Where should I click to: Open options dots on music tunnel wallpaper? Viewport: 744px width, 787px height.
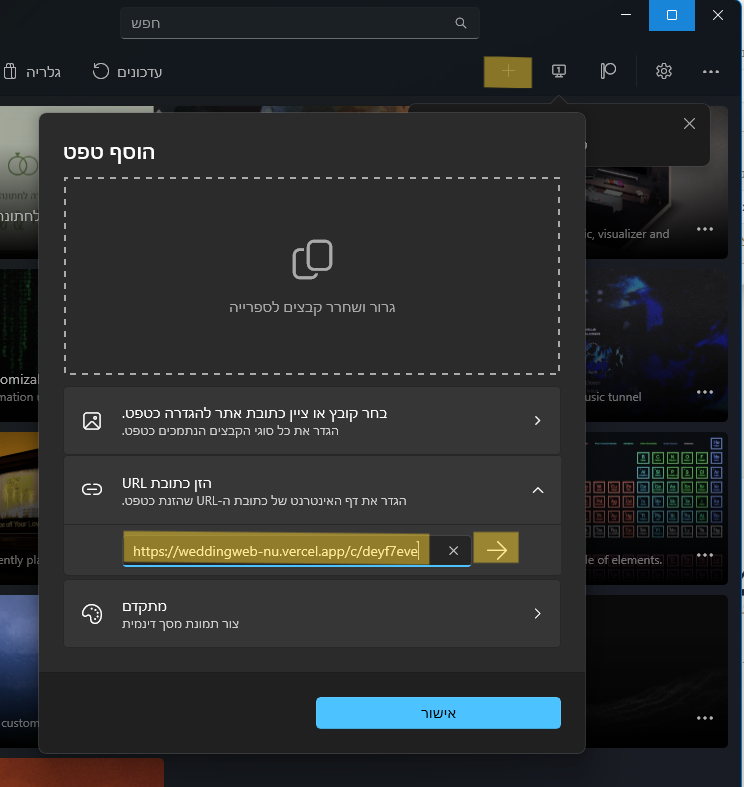705,392
